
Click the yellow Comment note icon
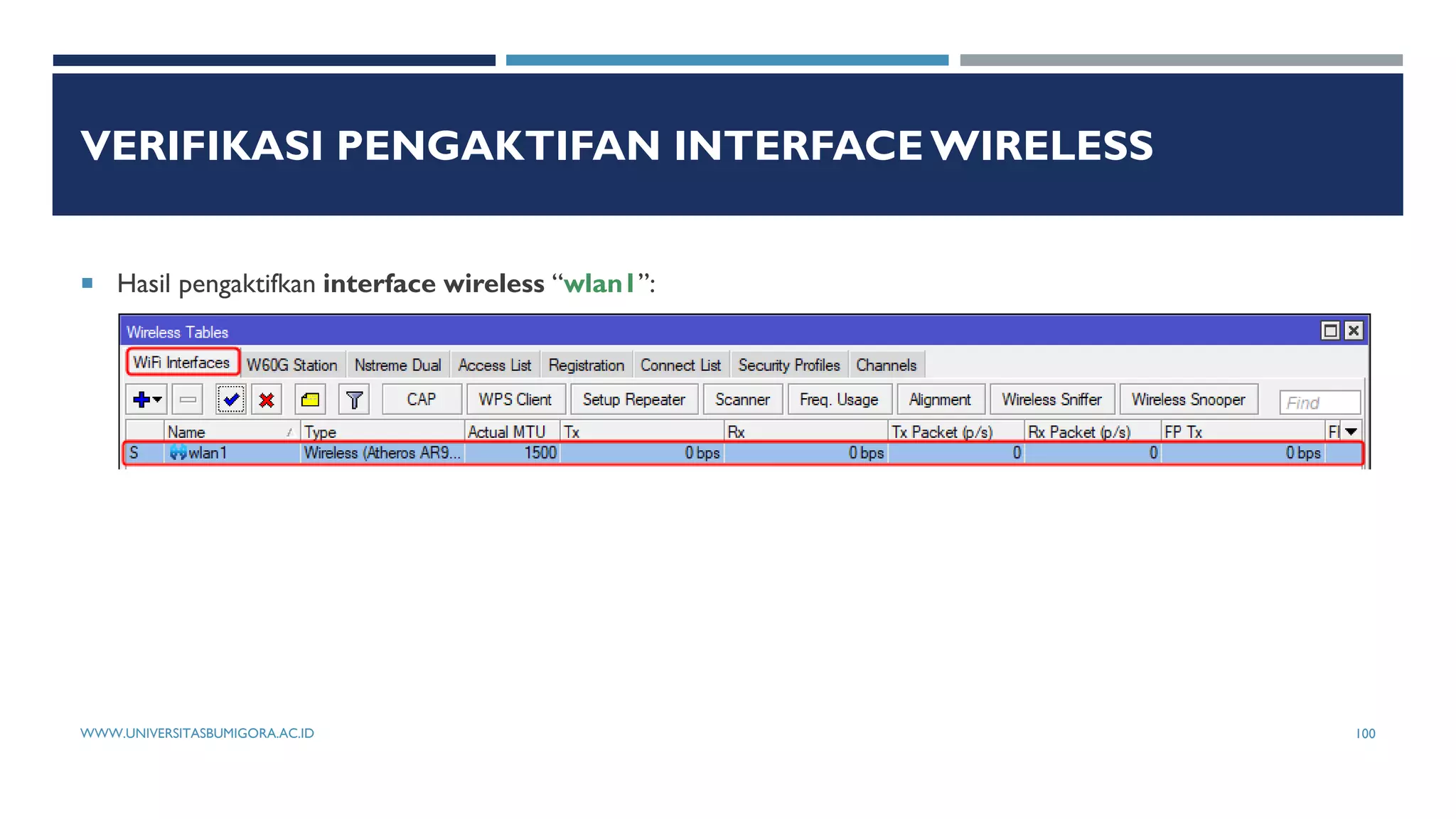click(310, 400)
